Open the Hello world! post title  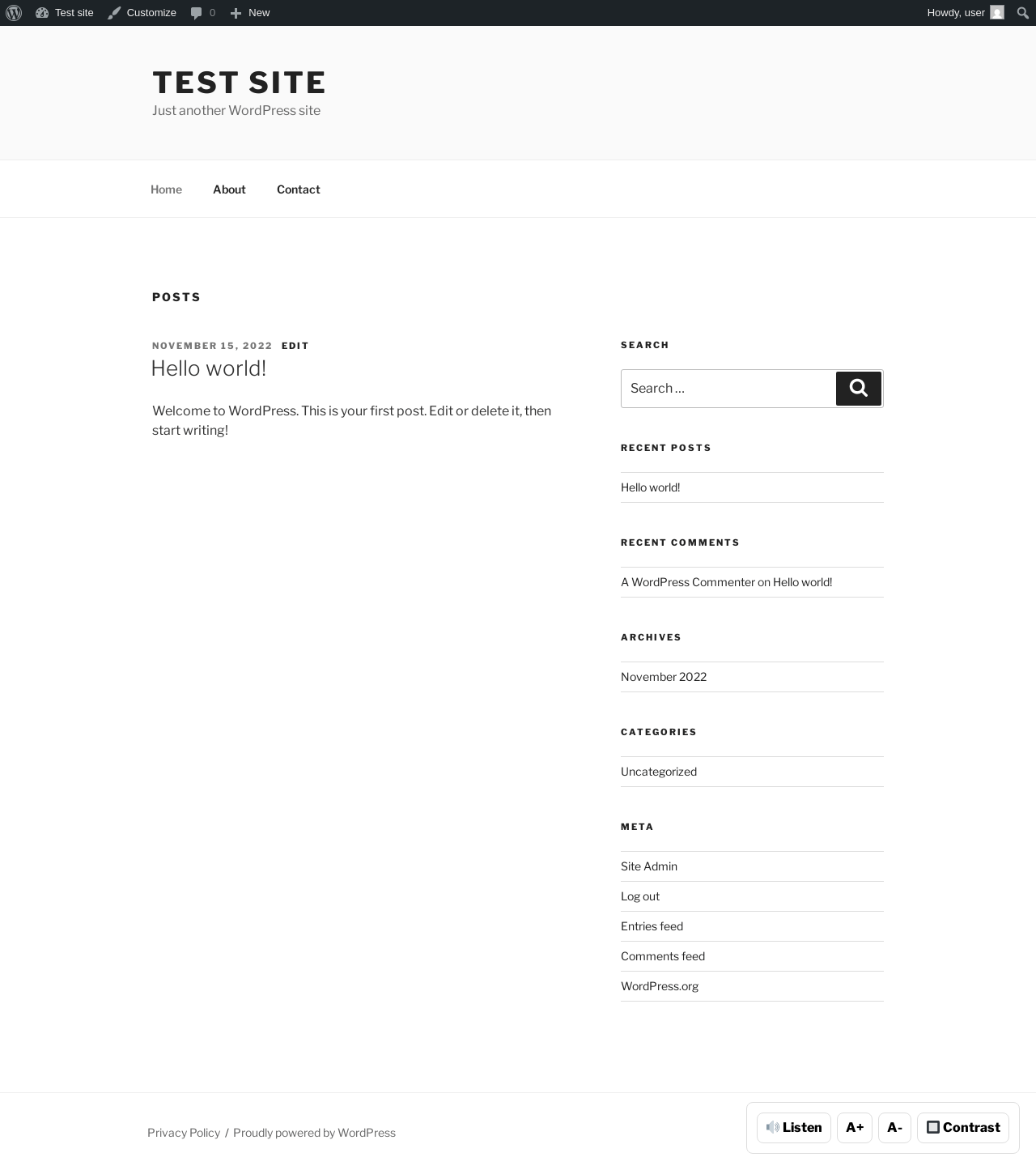(209, 368)
